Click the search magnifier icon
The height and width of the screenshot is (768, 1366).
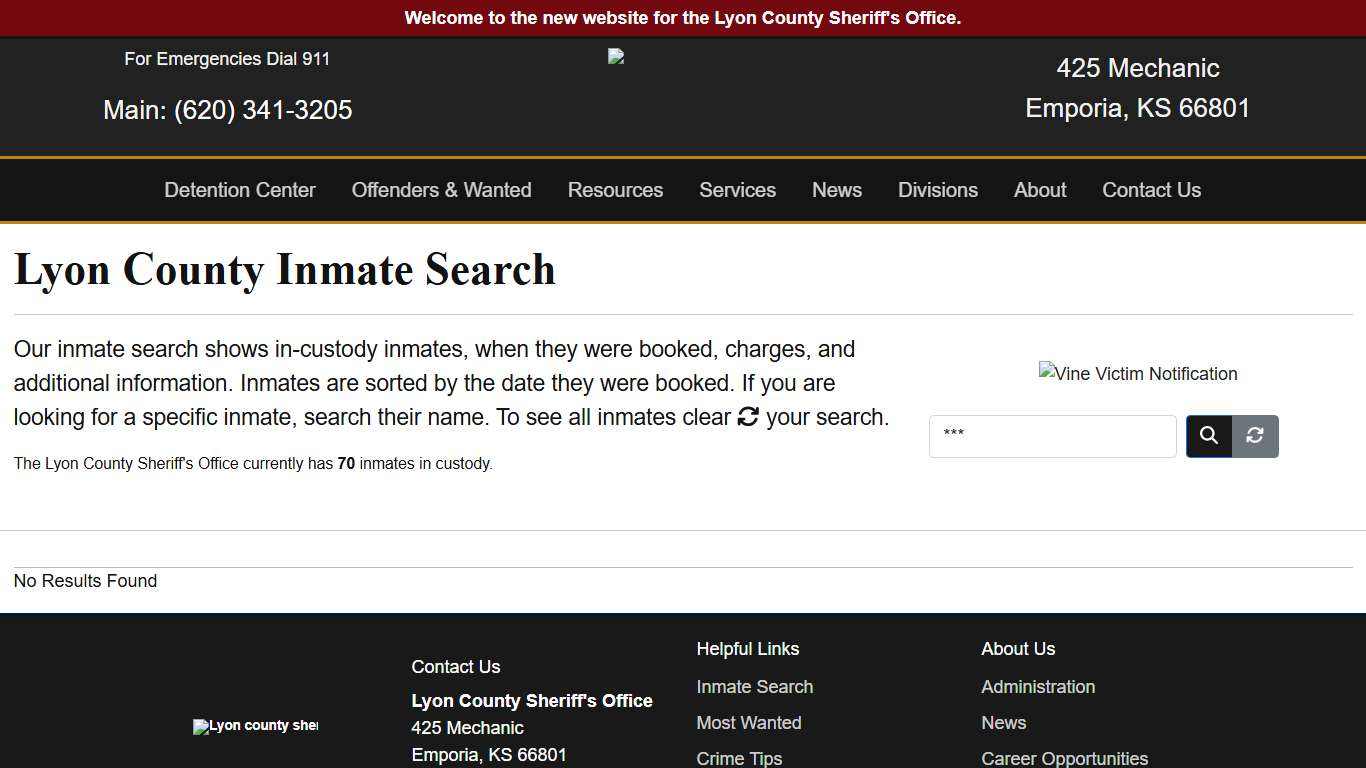pyautogui.click(x=1208, y=436)
